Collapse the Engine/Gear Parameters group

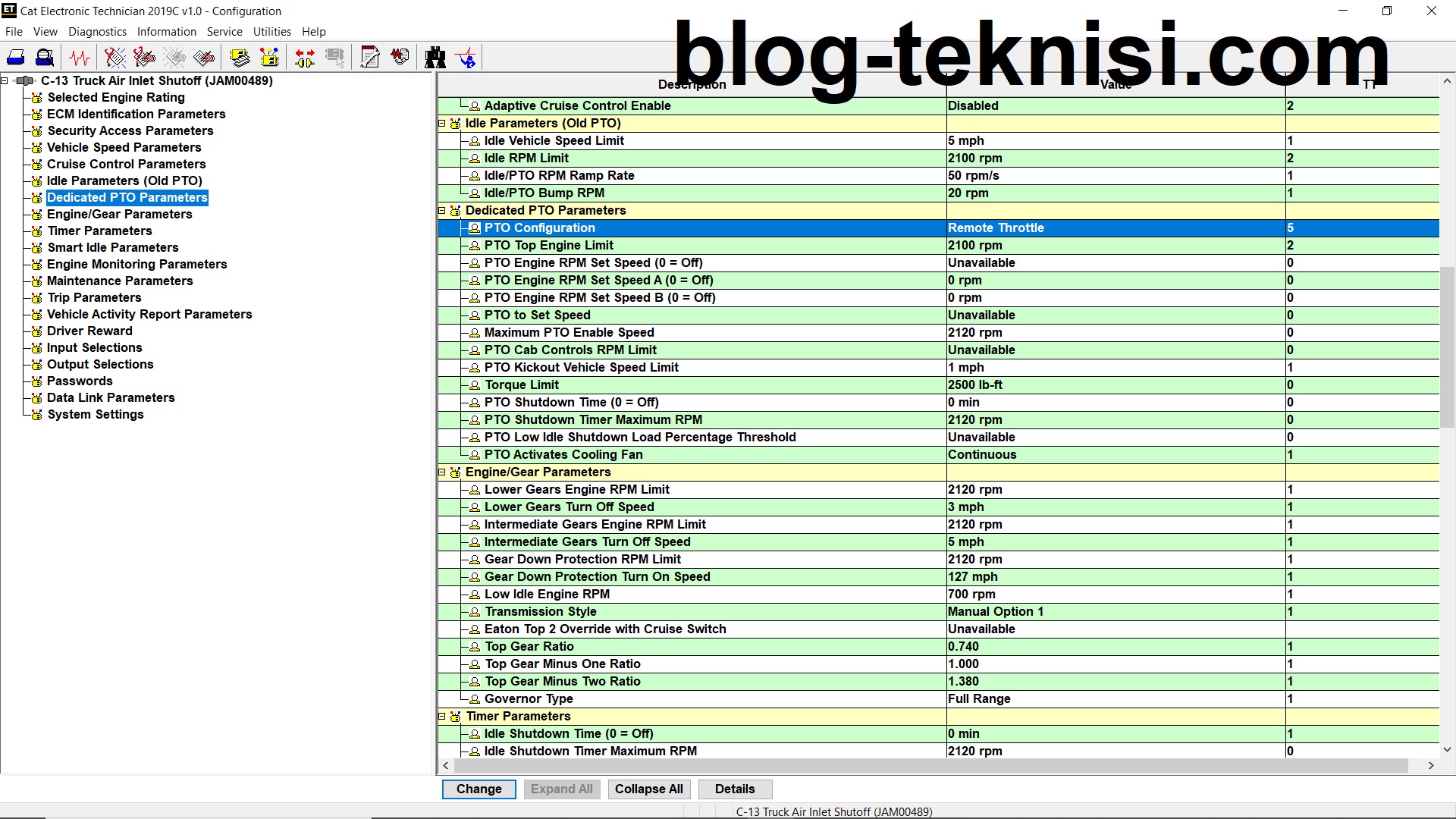click(x=442, y=472)
